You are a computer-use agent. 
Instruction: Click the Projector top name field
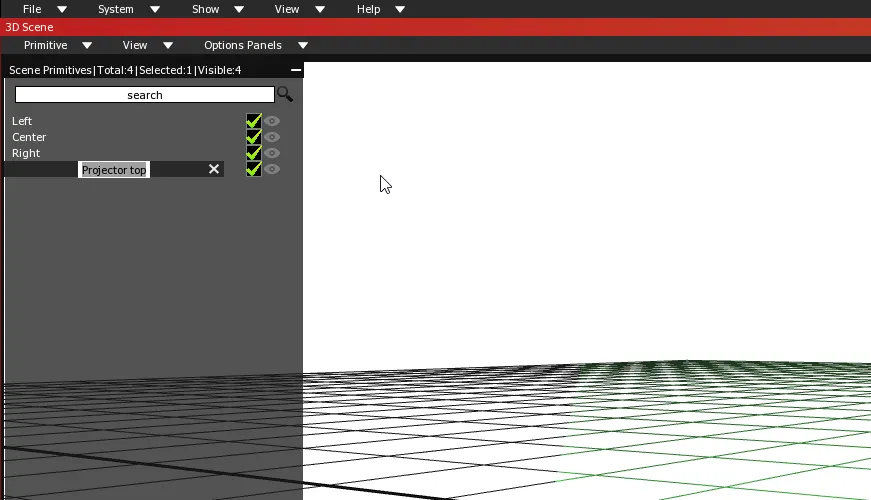point(114,170)
